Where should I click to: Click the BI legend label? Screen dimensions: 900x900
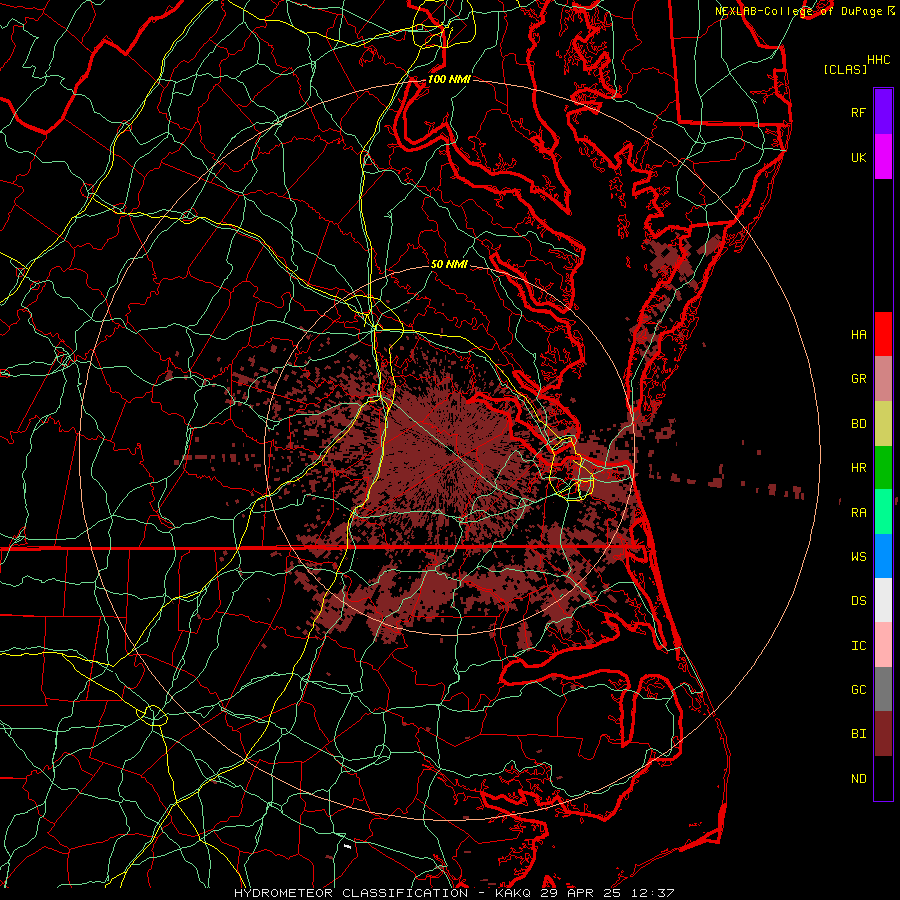pyautogui.click(x=858, y=734)
